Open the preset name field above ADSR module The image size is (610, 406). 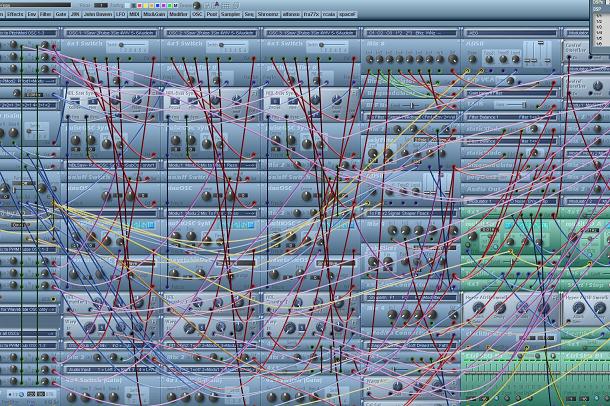[511, 33]
